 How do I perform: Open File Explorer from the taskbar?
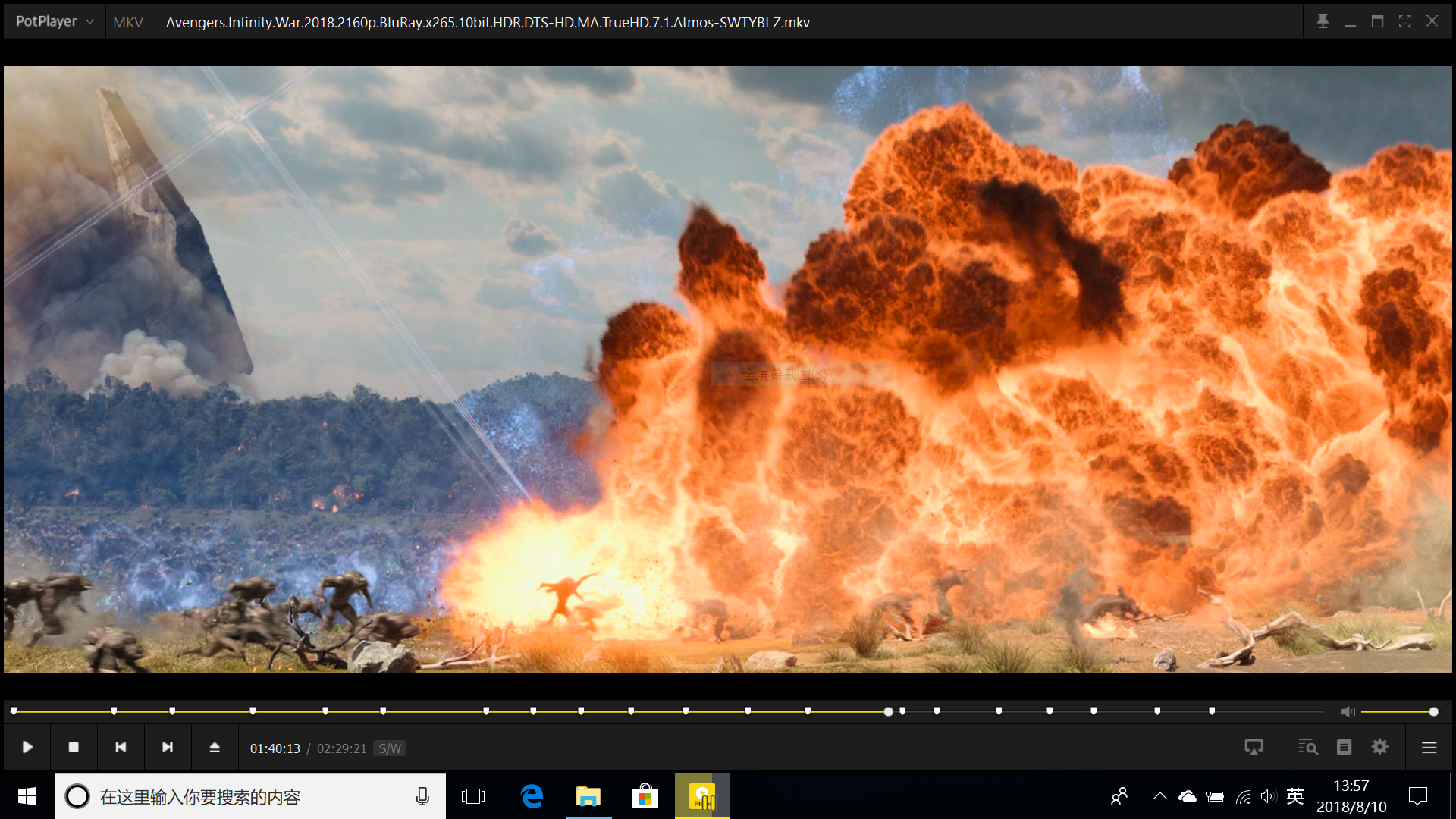(x=588, y=796)
